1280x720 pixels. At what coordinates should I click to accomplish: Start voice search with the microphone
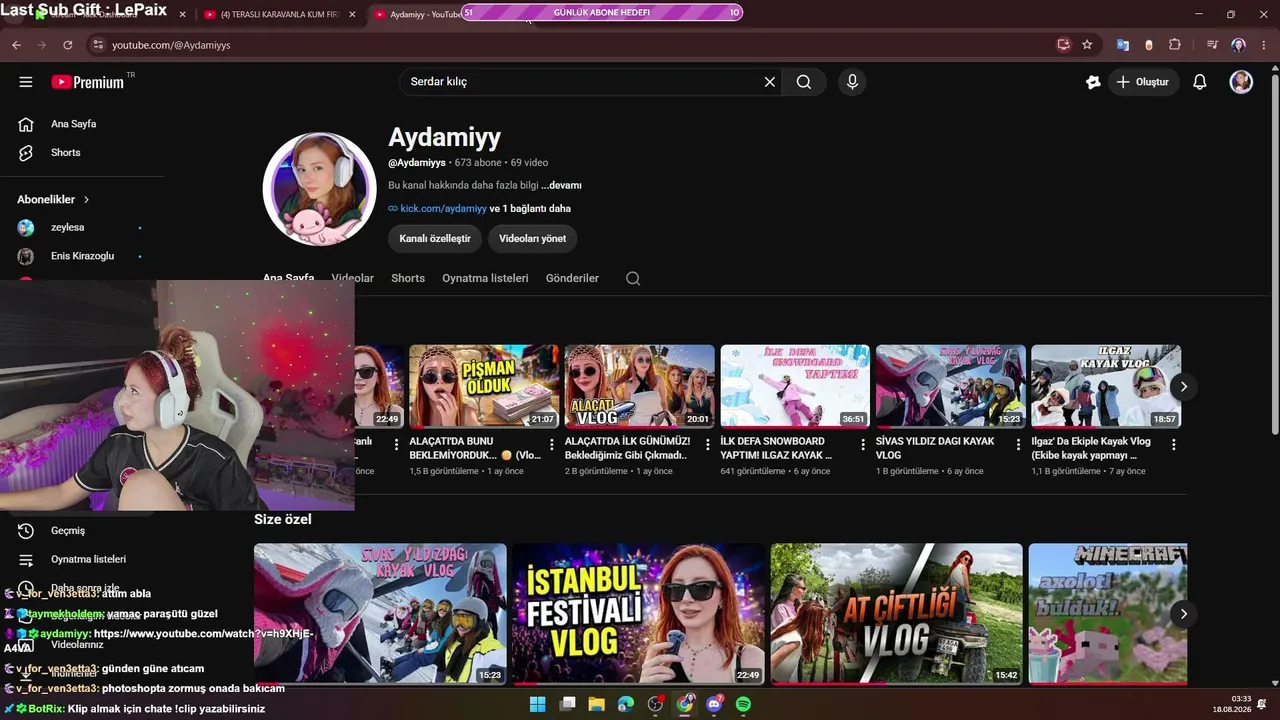coord(852,82)
